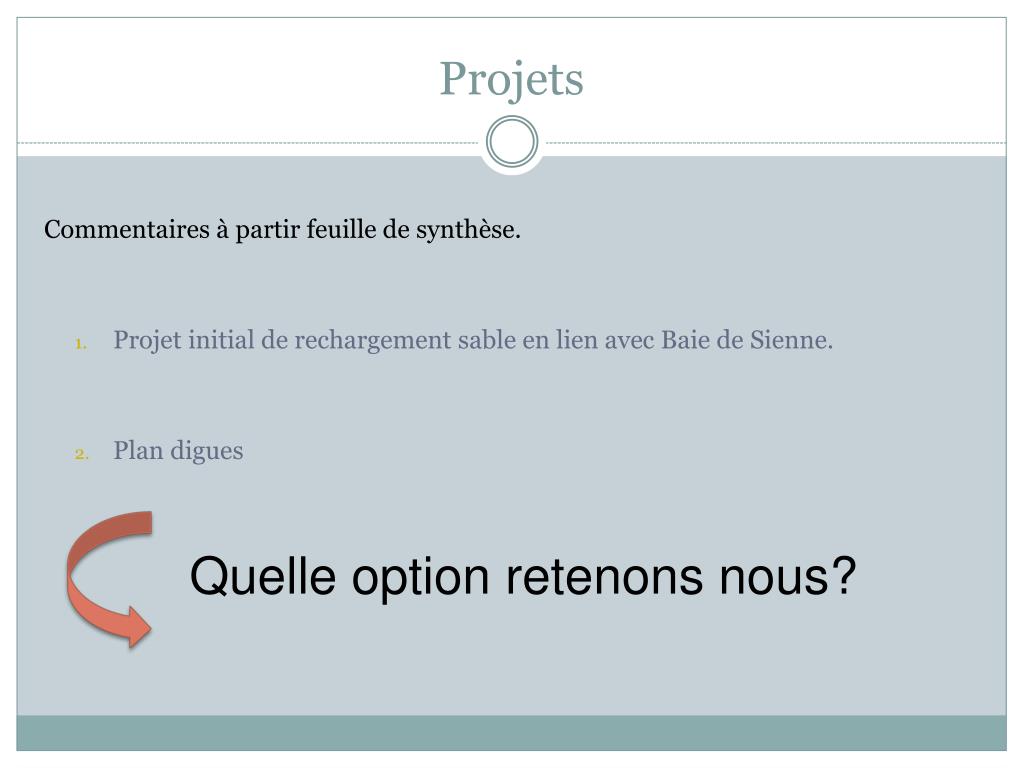
Task: Select the circle ornament below the title
Action: 512,142
